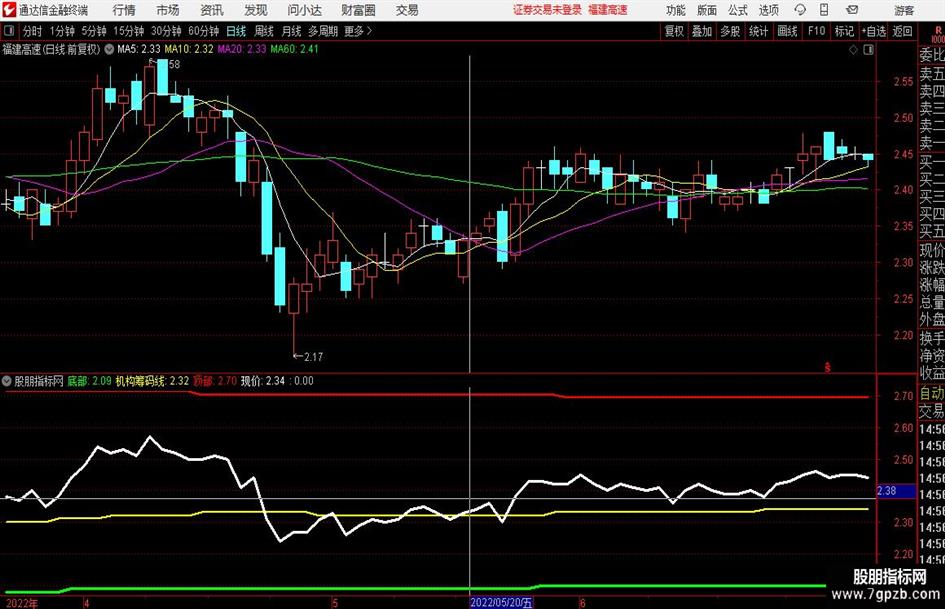
Task: Click the 多股 toolbar button
Action: click(x=730, y=31)
